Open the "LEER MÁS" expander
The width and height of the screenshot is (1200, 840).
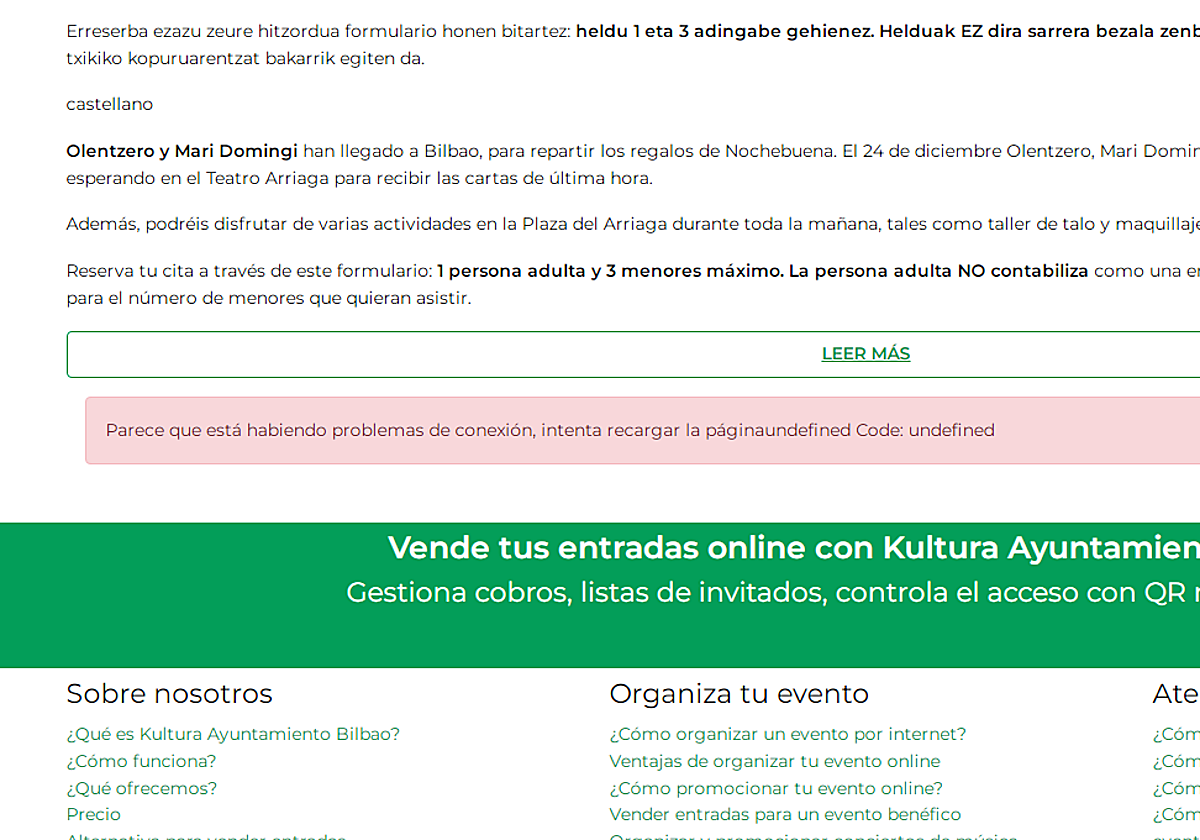865,353
